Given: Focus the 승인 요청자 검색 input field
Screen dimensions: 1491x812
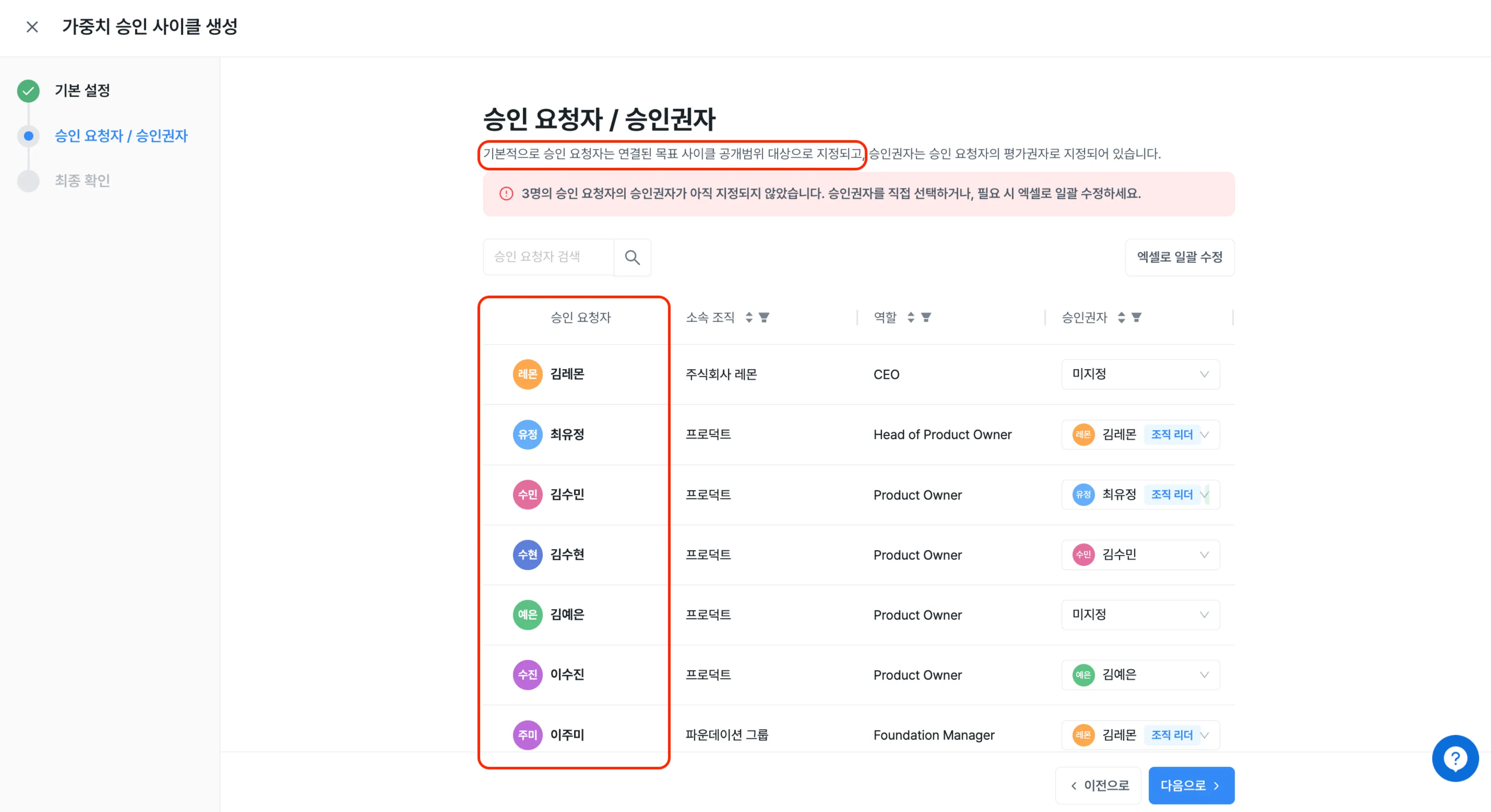Looking at the screenshot, I should tap(549, 258).
